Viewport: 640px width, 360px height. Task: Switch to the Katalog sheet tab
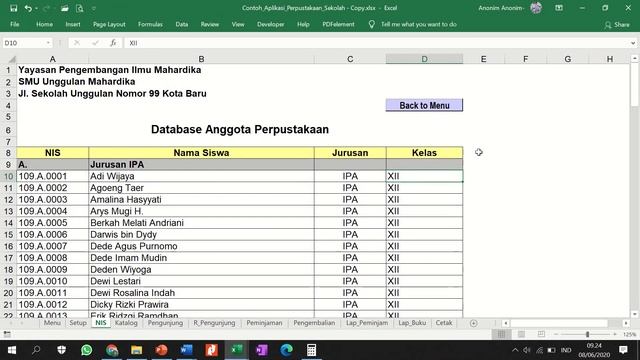click(126, 323)
